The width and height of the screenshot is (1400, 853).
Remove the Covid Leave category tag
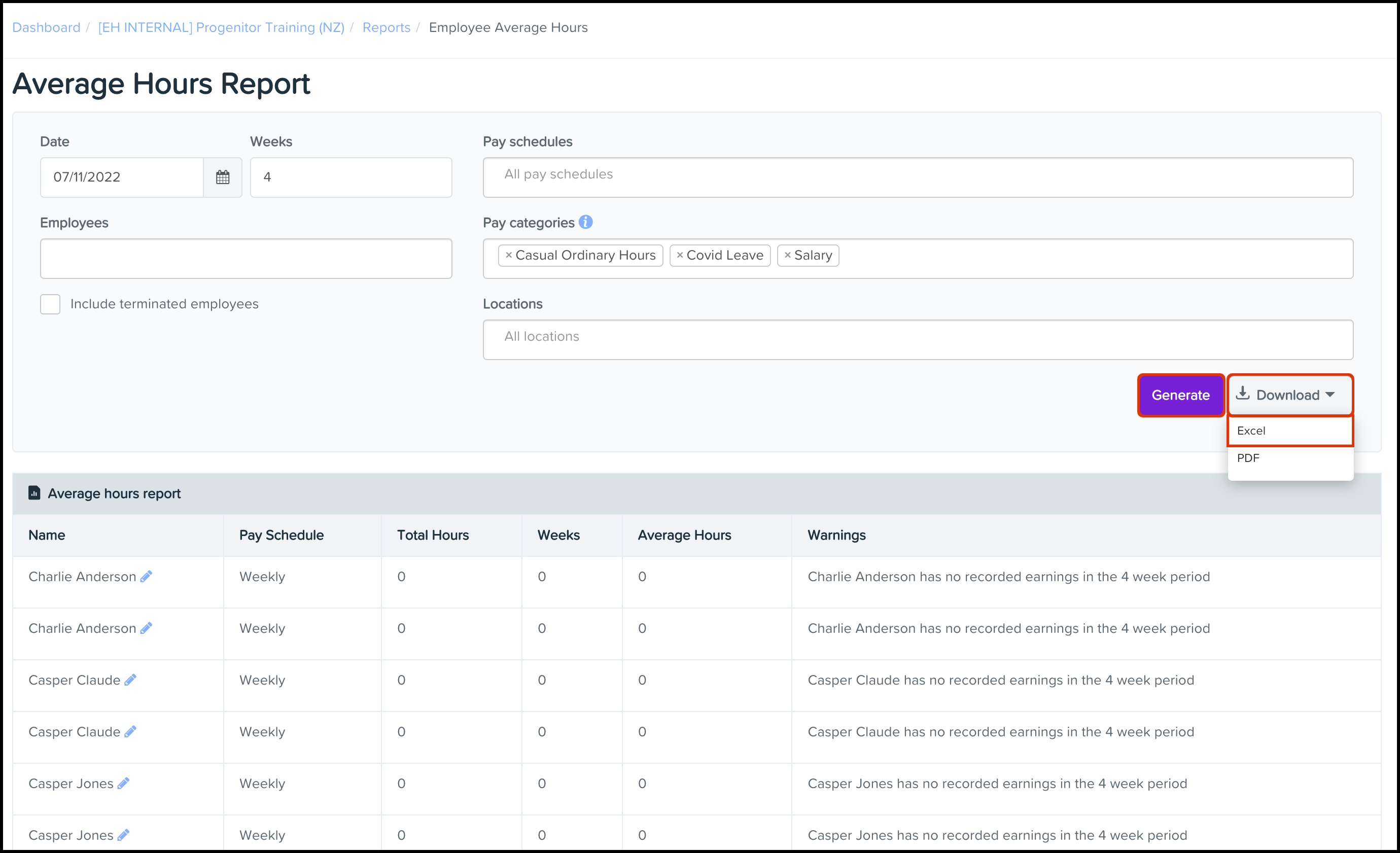click(680, 256)
